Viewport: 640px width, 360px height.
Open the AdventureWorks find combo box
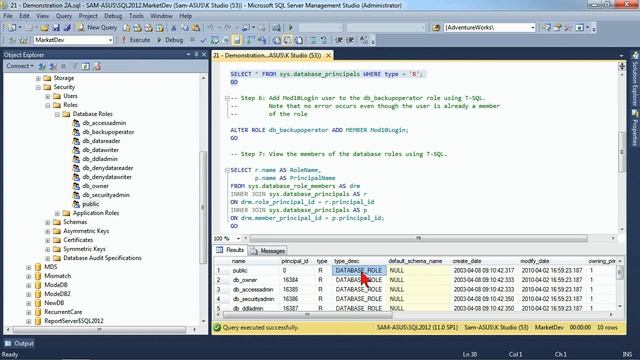point(532,28)
